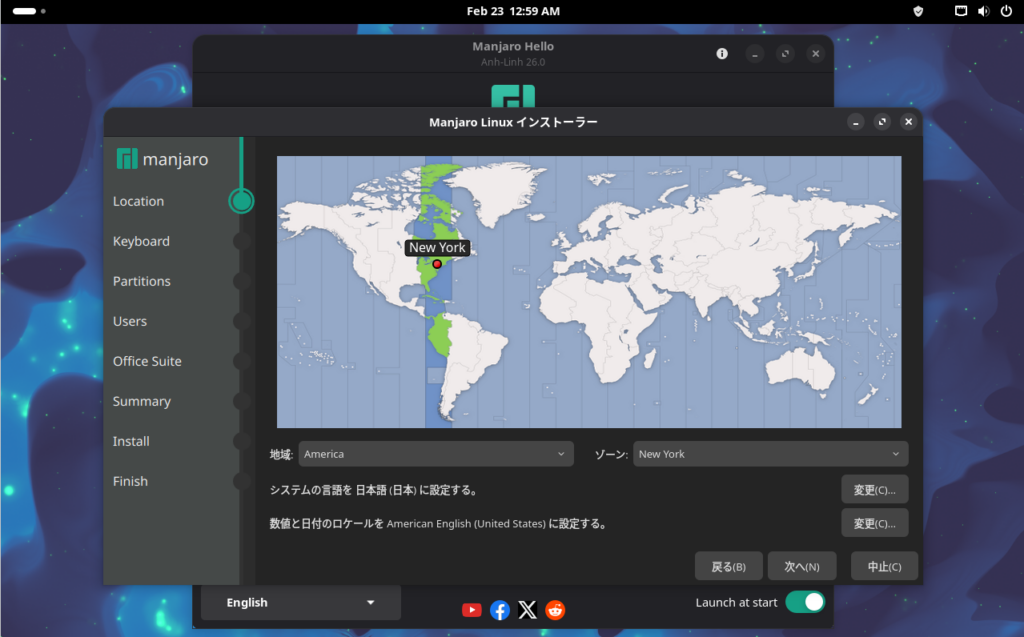Open the Facebook social link icon
1024x637 pixels.
(x=500, y=610)
